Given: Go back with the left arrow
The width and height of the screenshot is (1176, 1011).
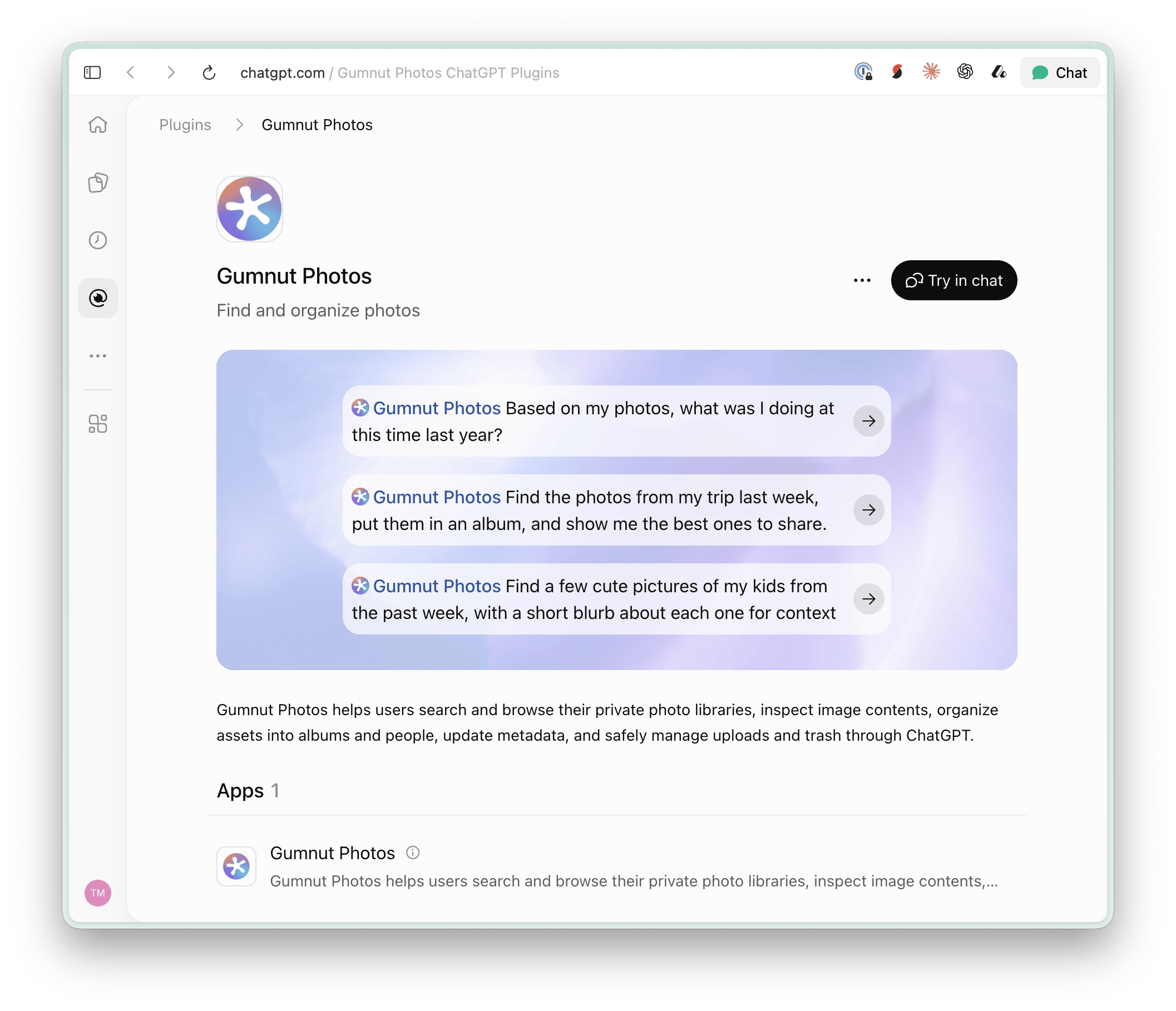Looking at the screenshot, I should 131,73.
